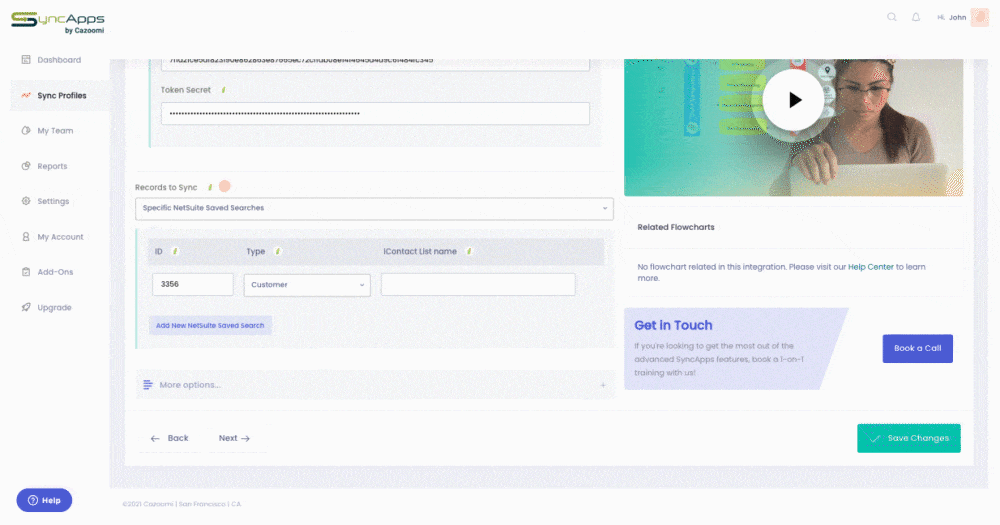Click the iContact List name field

click(478, 285)
